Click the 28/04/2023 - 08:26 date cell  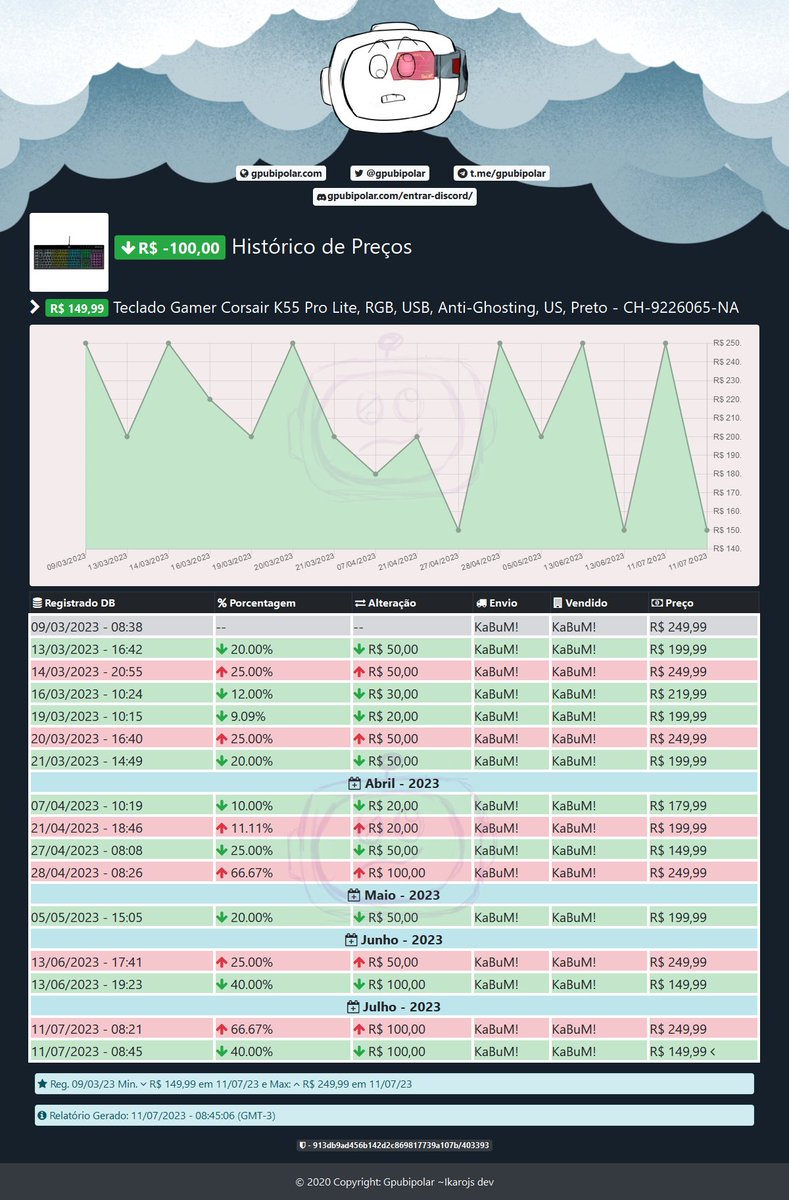(121, 873)
